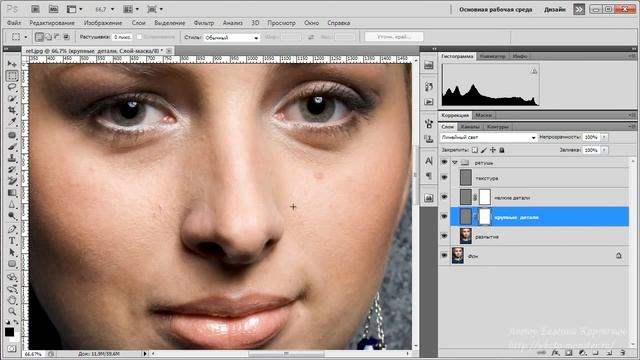Select the Dodge tool

[12, 216]
